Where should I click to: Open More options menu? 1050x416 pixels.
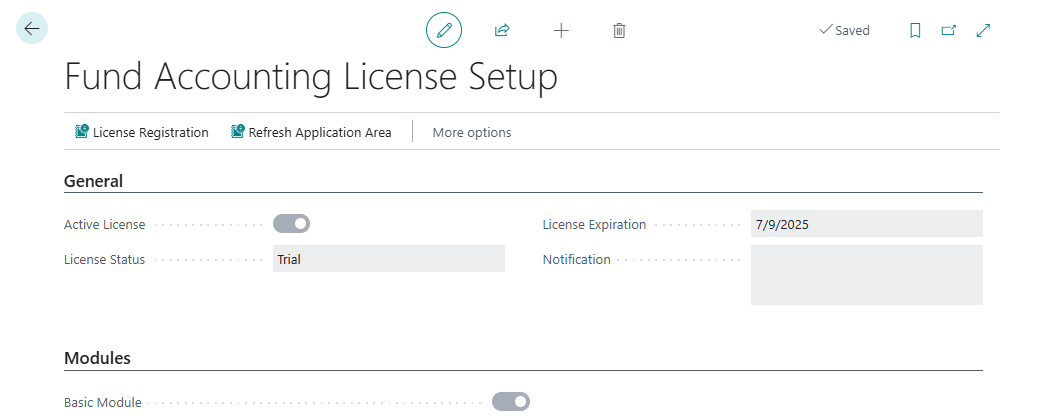coord(471,132)
